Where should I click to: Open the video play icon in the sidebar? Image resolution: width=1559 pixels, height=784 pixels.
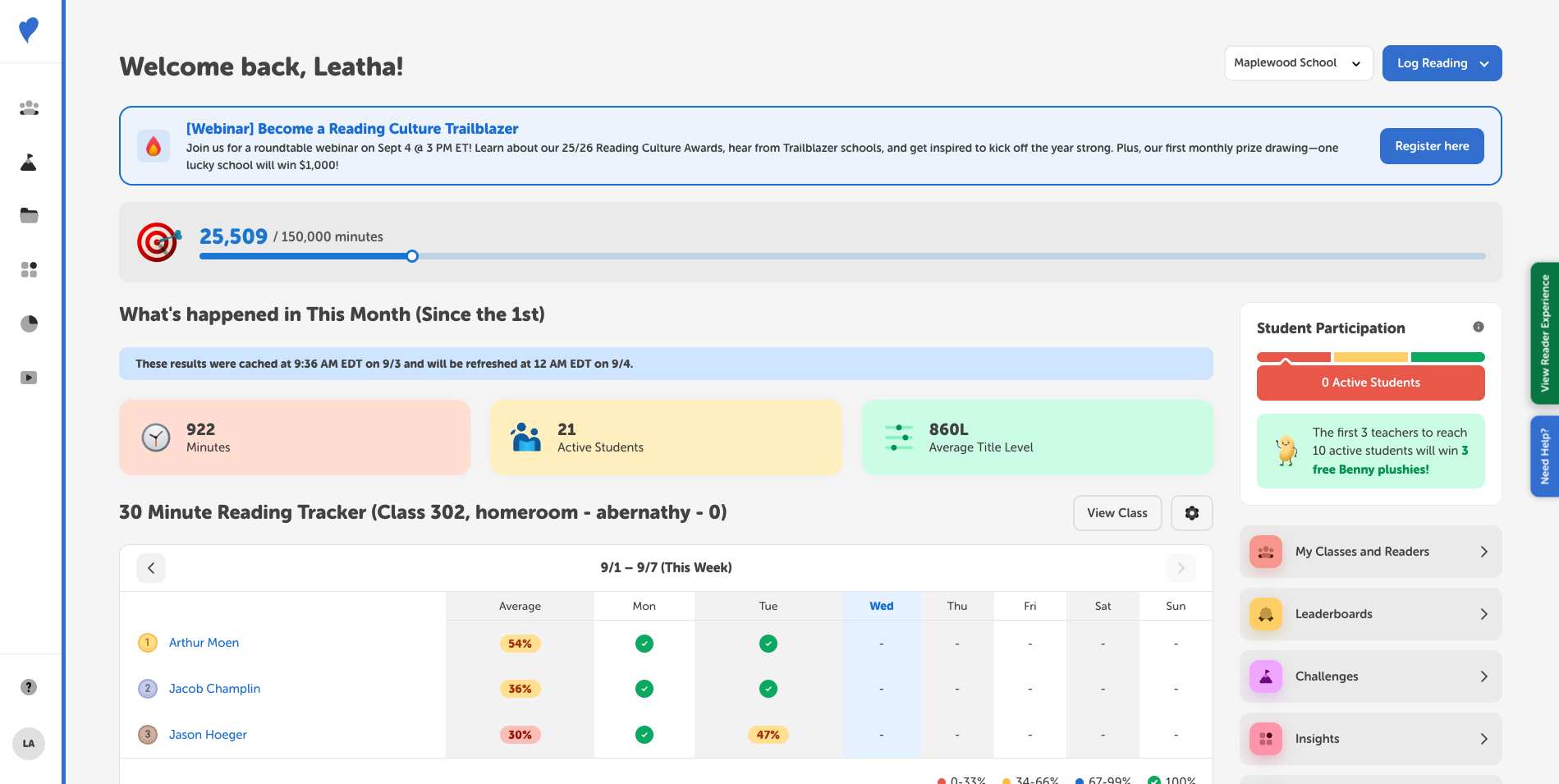pos(29,378)
